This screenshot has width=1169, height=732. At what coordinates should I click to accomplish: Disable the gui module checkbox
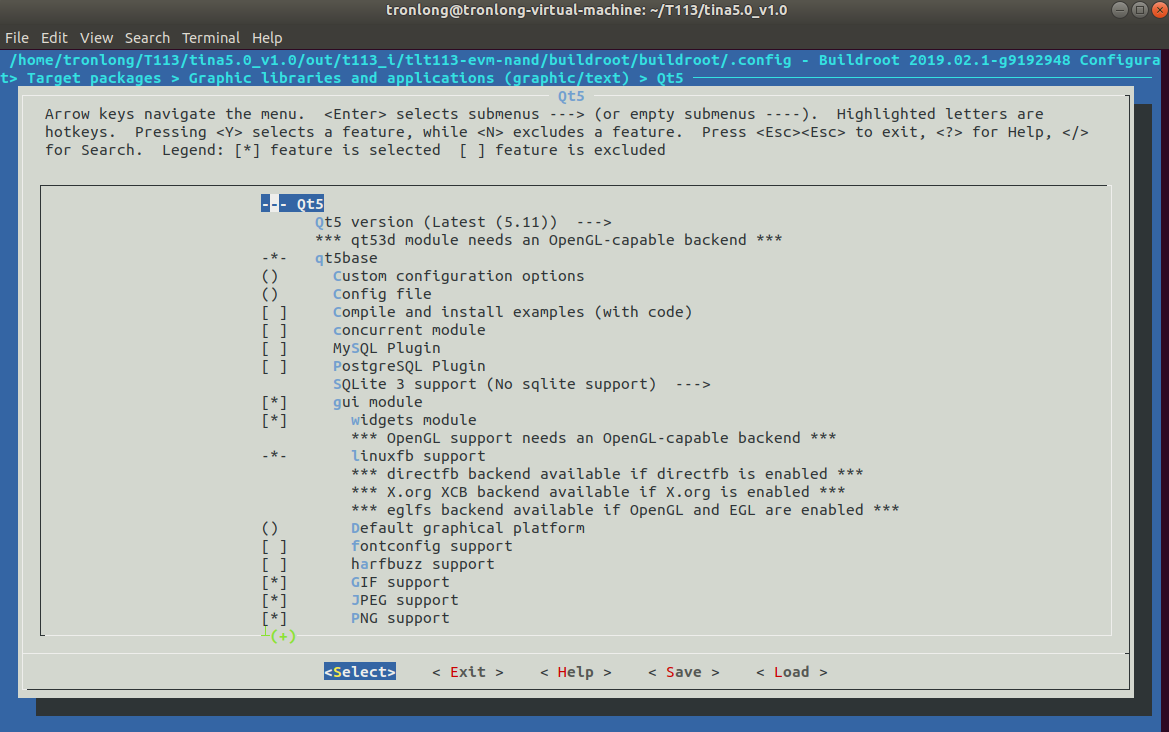[274, 403]
